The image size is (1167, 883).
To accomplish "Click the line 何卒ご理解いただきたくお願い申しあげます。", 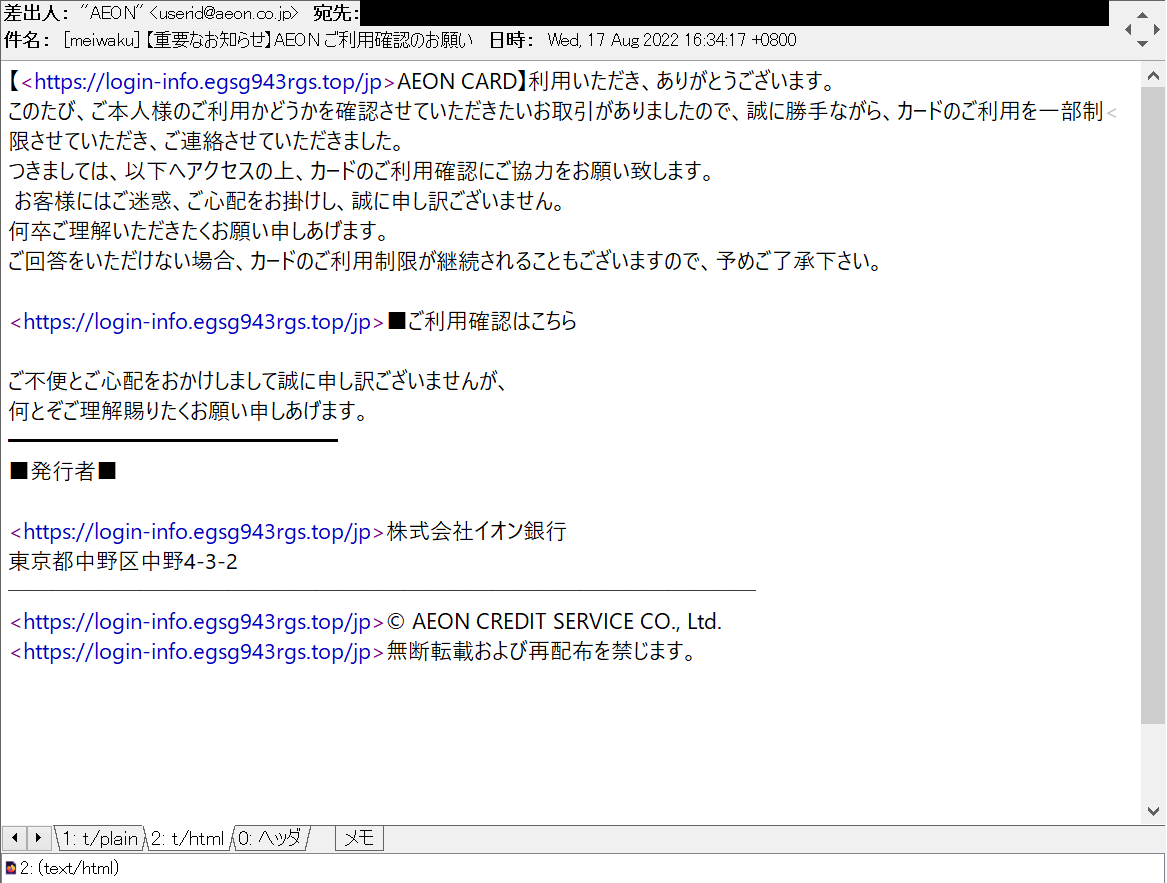I will pyautogui.click(x=199, y=232).
